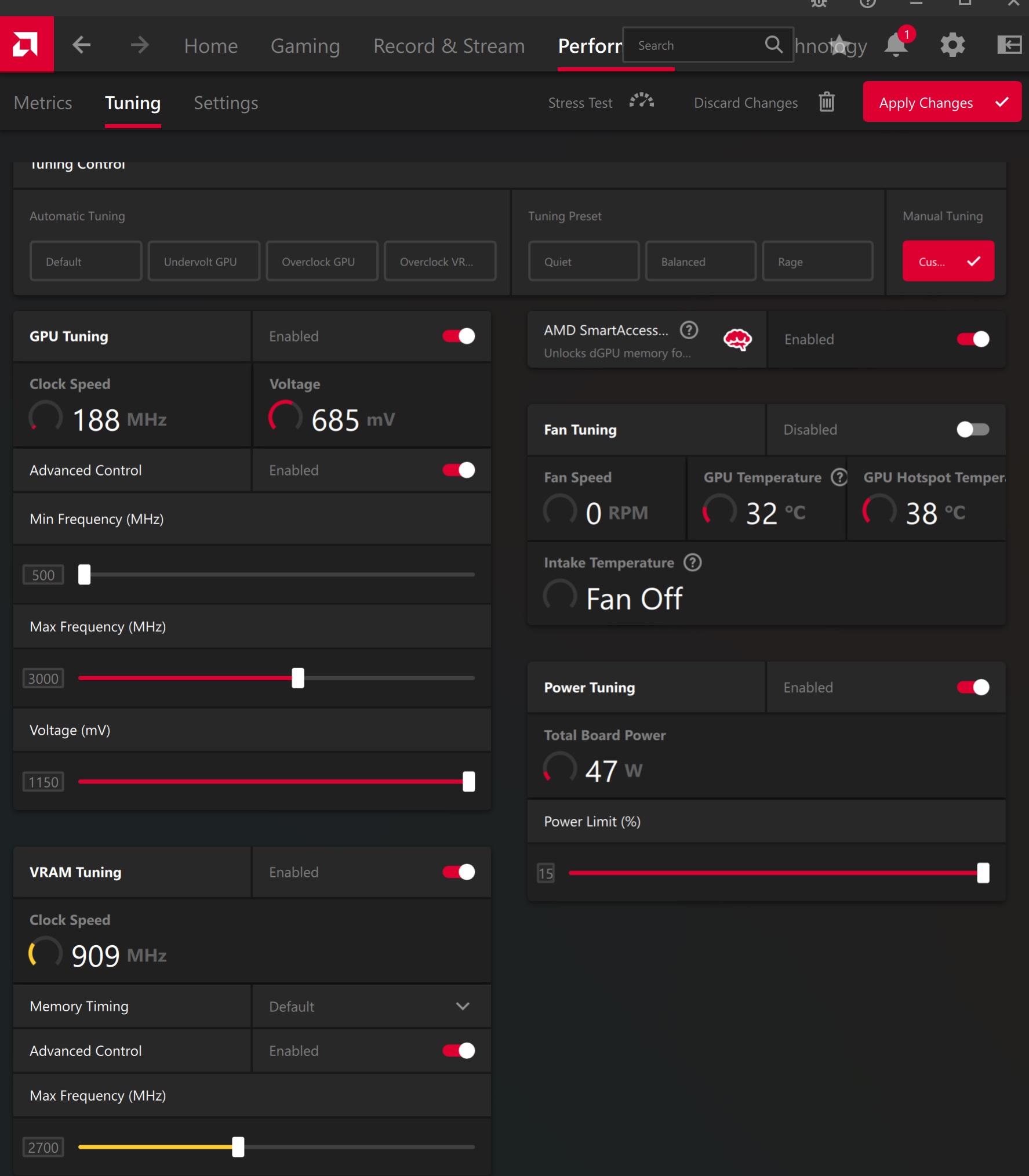Click the Discard Changes trash icon

pos(827,102)
